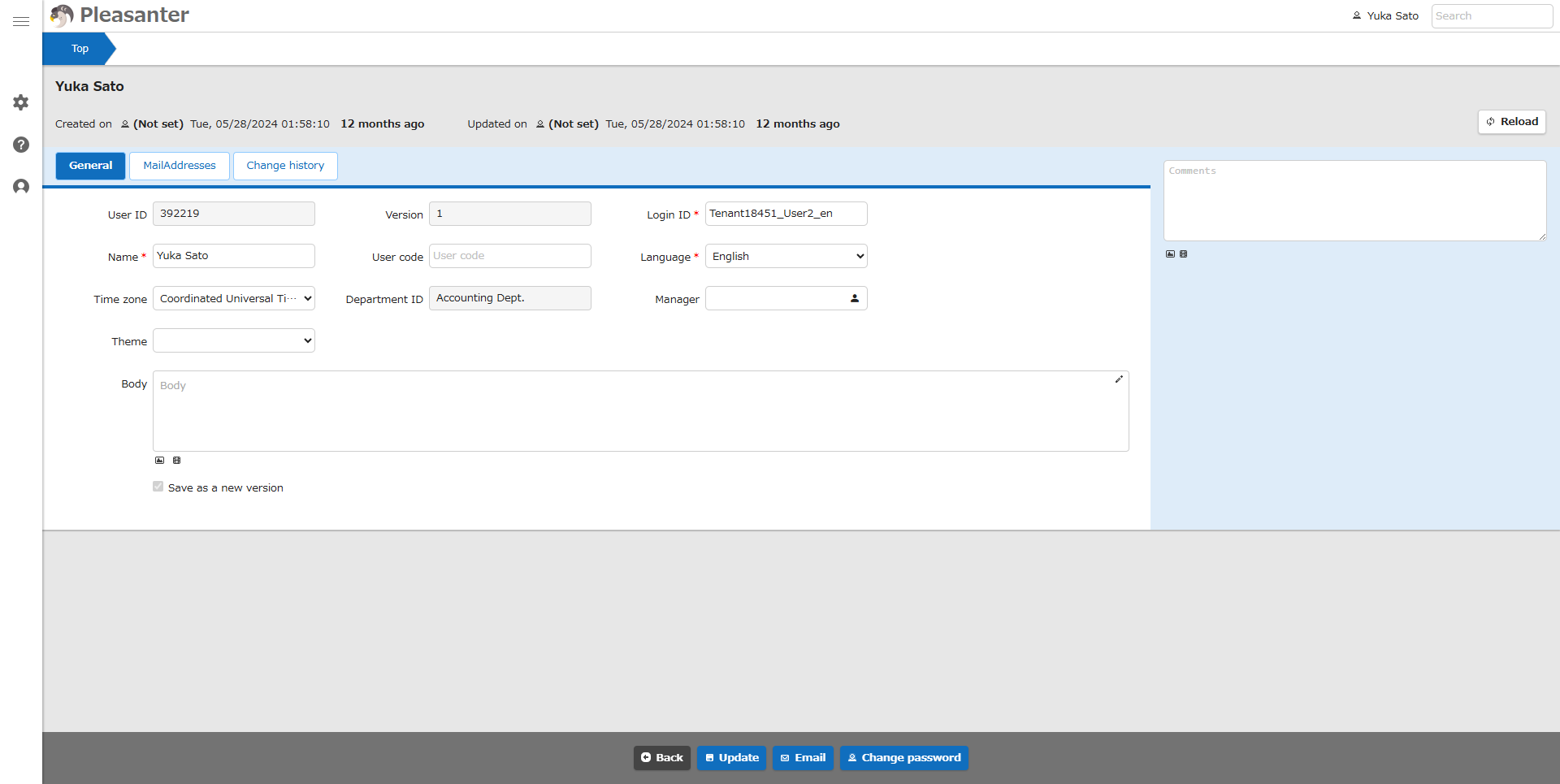Click '12 months ago' beside Updated on
Screen dimensions: 1560x784
point(798,124)
